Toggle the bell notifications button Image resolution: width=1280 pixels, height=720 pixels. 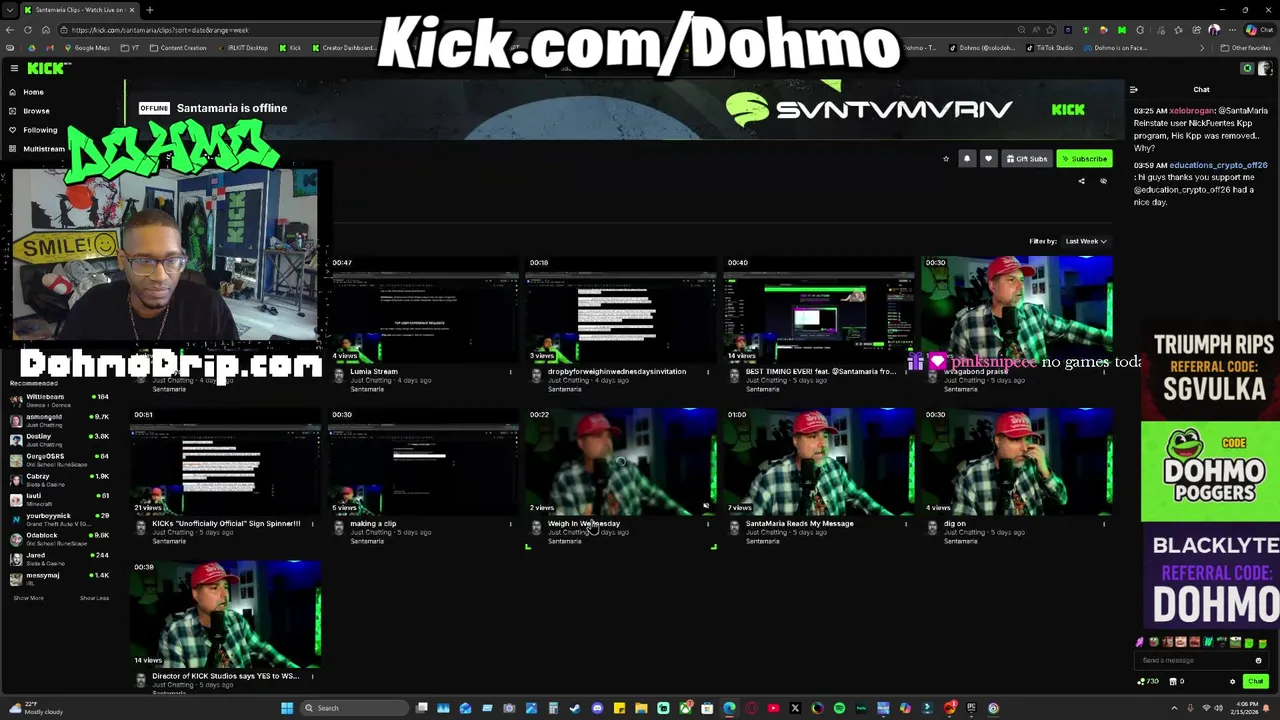[967, 159]
